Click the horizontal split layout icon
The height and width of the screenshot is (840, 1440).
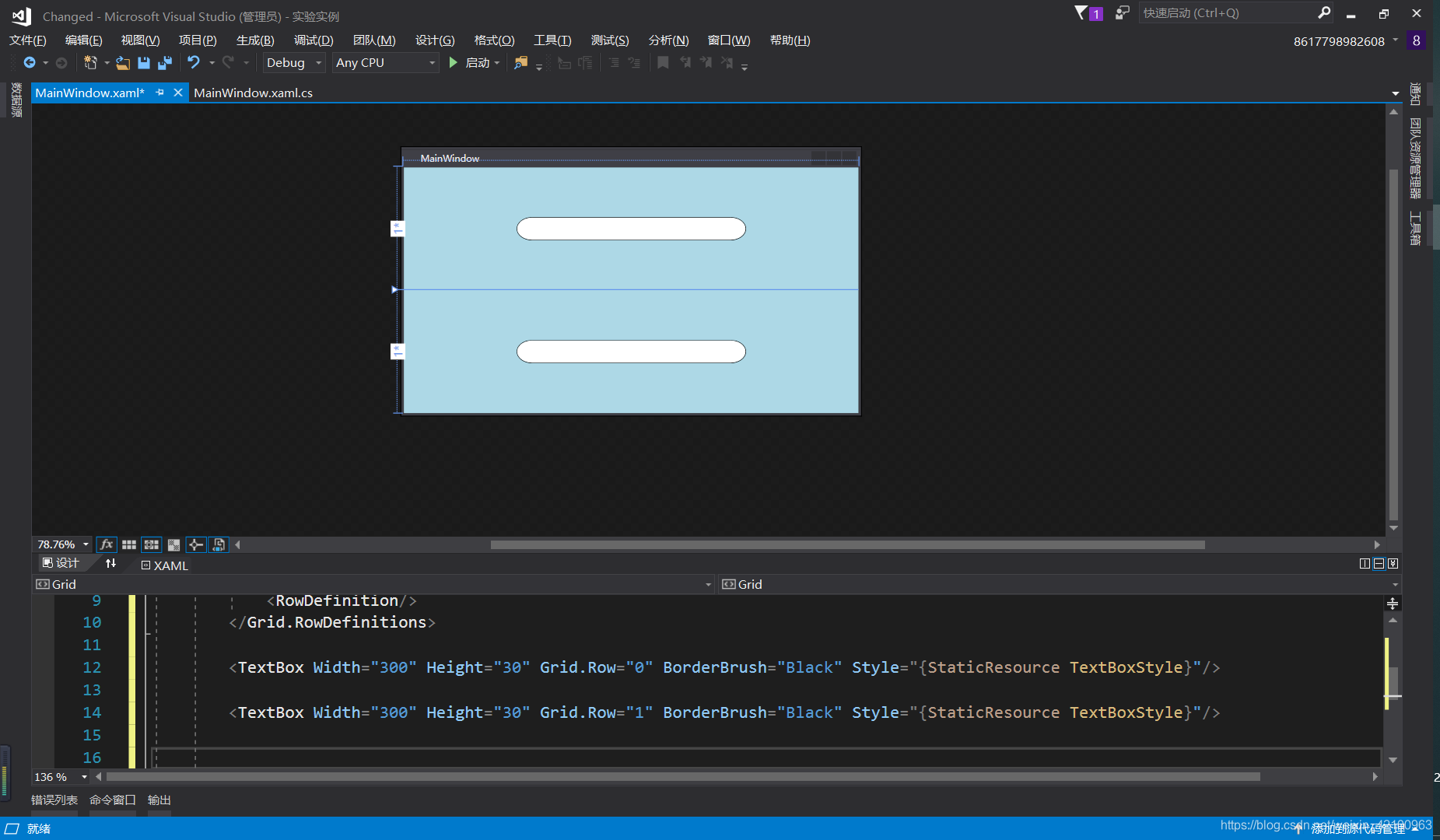[x=1379, y=563]
